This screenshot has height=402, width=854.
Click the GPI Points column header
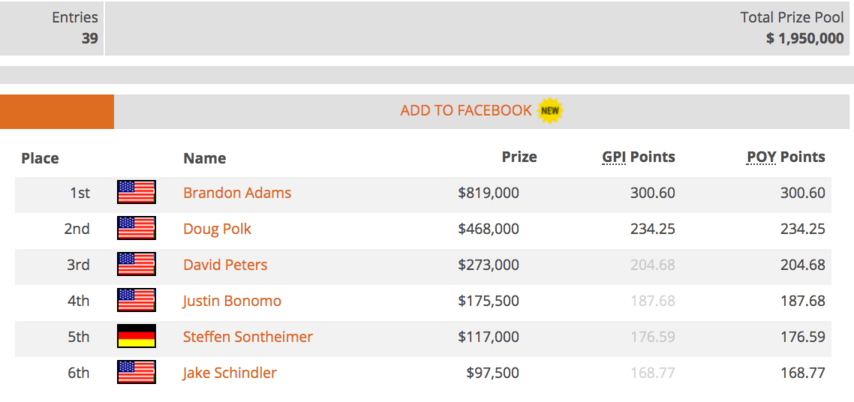point(638,157)
